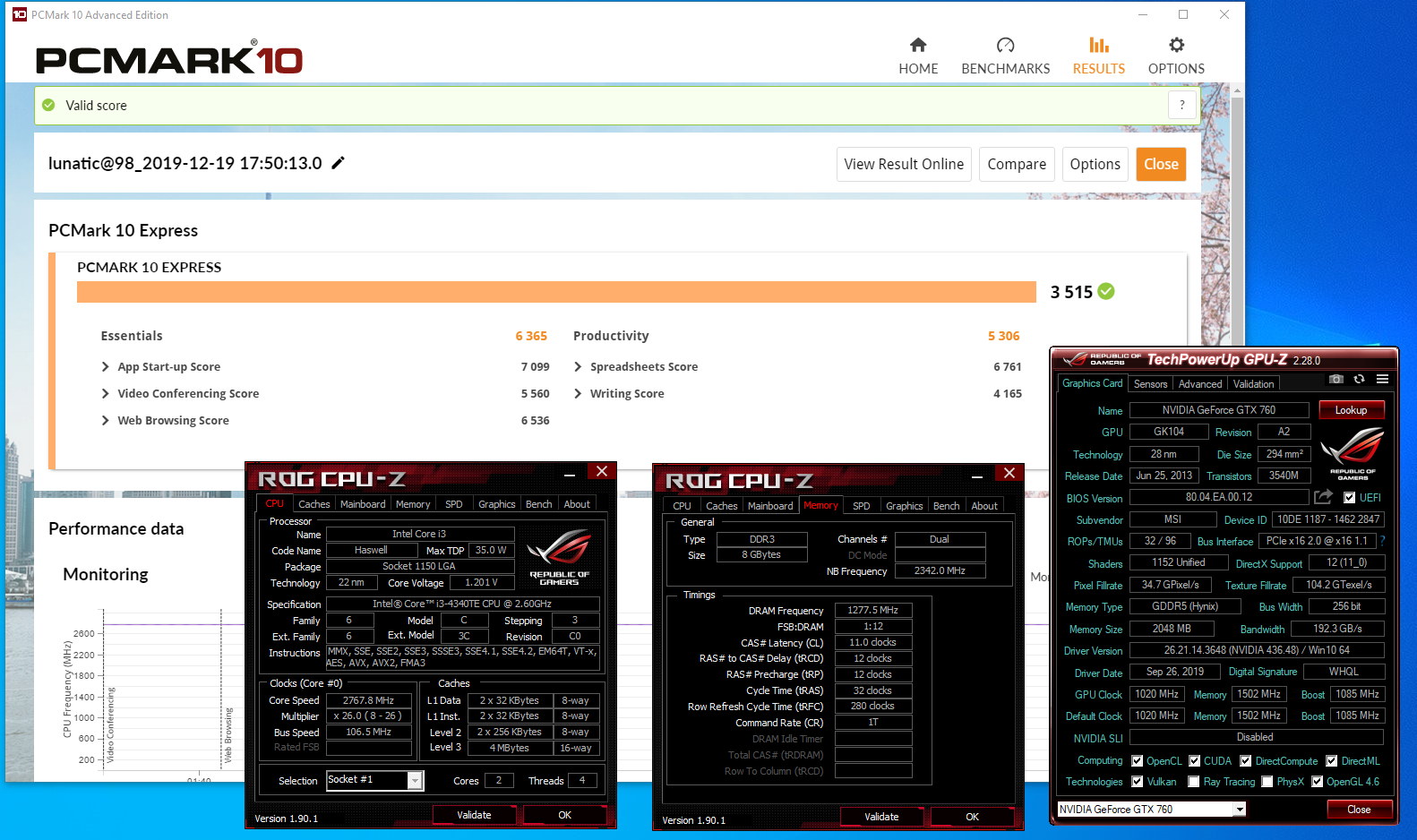This screenshot has width=1417, height=840.
Task: Click the Compare button
Action: (x=1017, y=164)
